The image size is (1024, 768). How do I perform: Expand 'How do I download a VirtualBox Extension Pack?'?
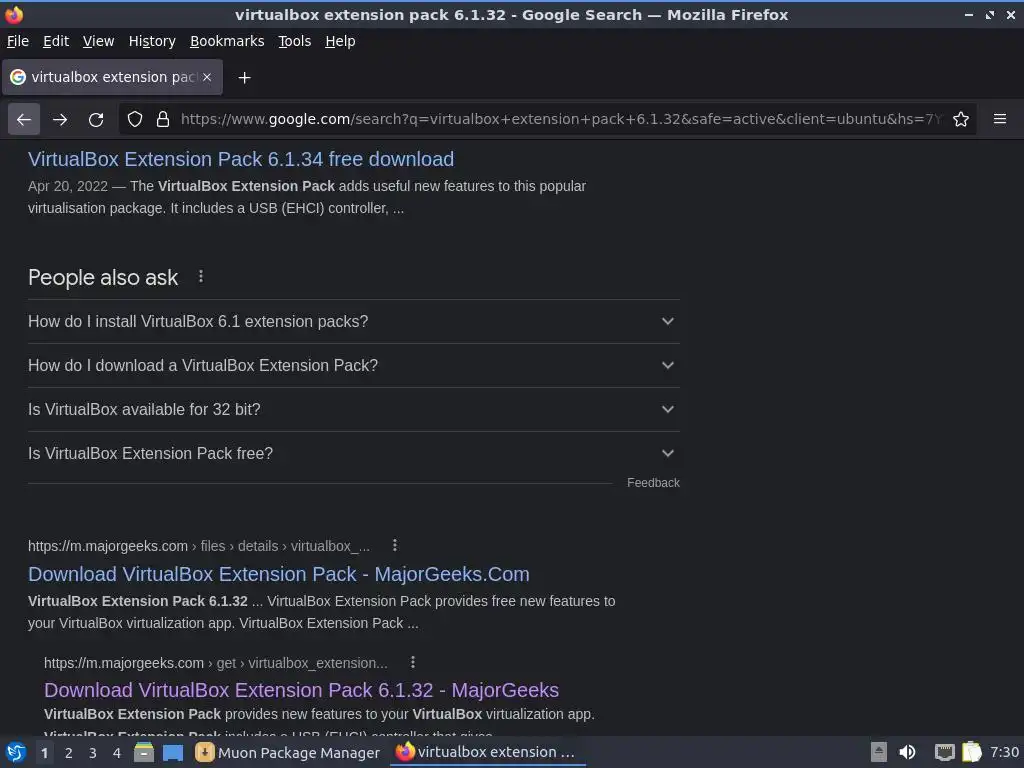[353, 365]
